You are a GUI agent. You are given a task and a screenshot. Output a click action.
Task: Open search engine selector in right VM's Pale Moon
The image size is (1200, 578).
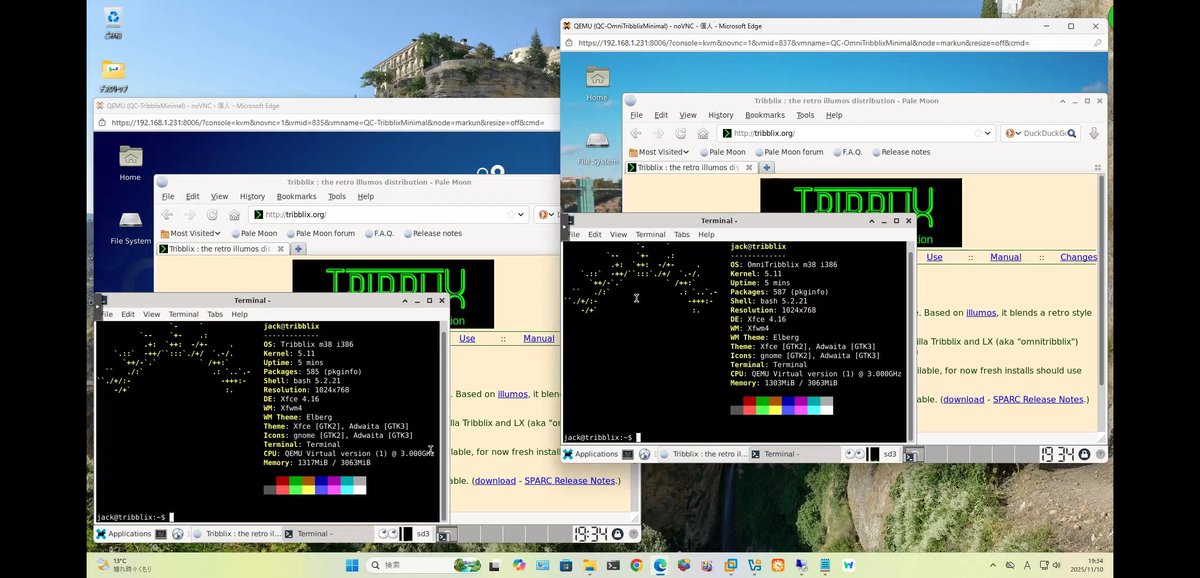[1011, 133]
